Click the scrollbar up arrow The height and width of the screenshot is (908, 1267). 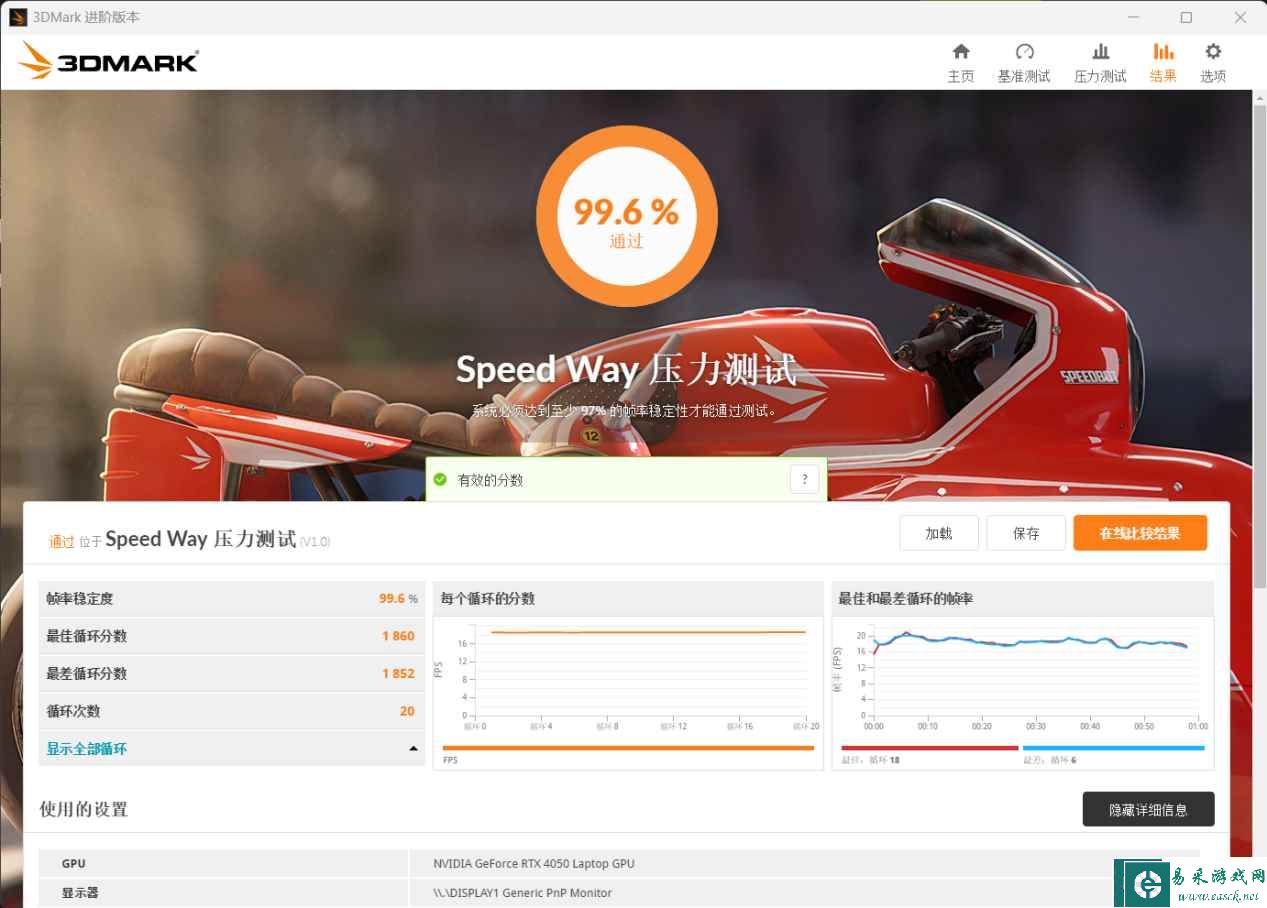pos(1259,96)
